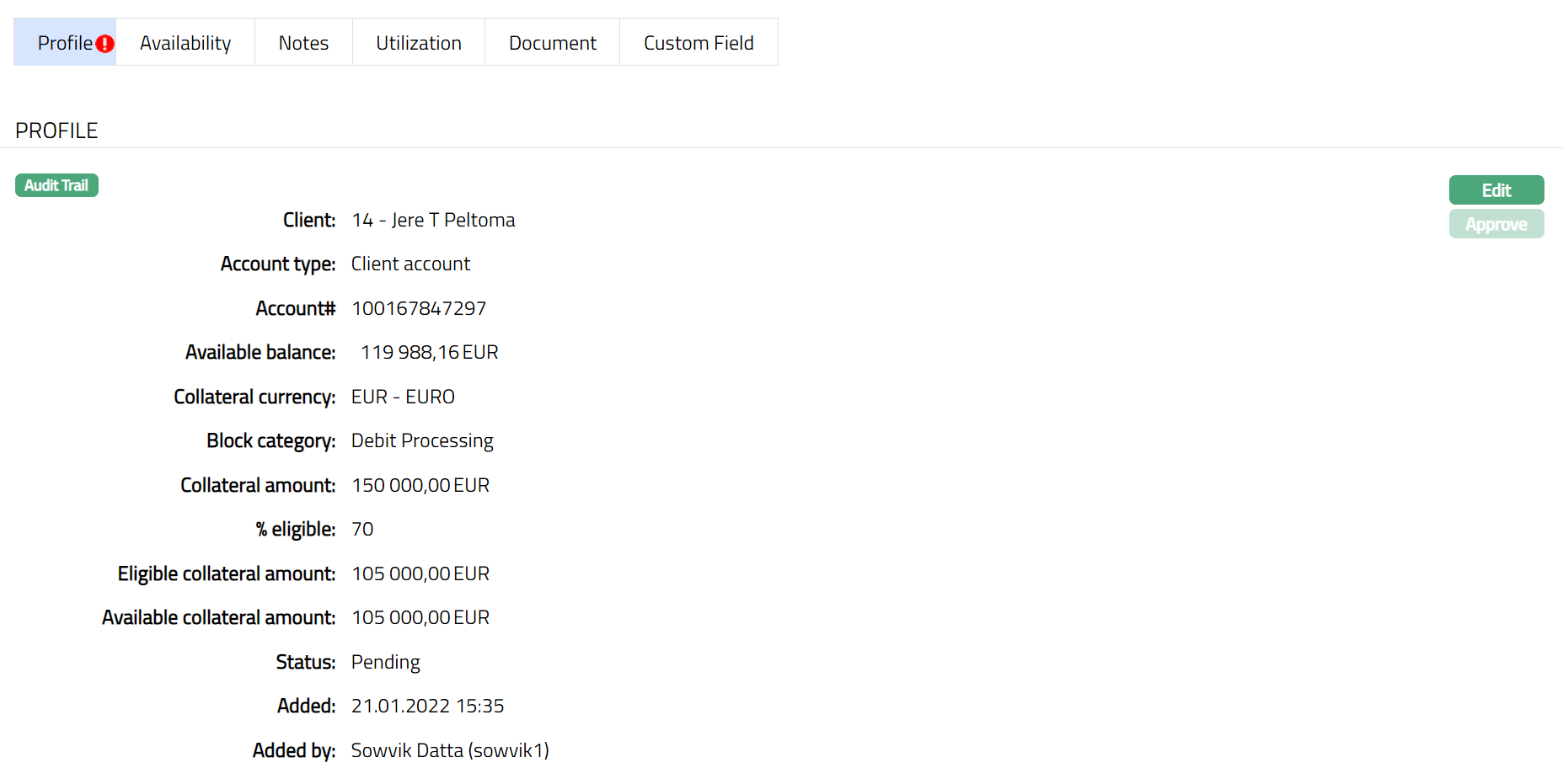
Task: Click the PROFILE section heading
Action: pos(56,131)
